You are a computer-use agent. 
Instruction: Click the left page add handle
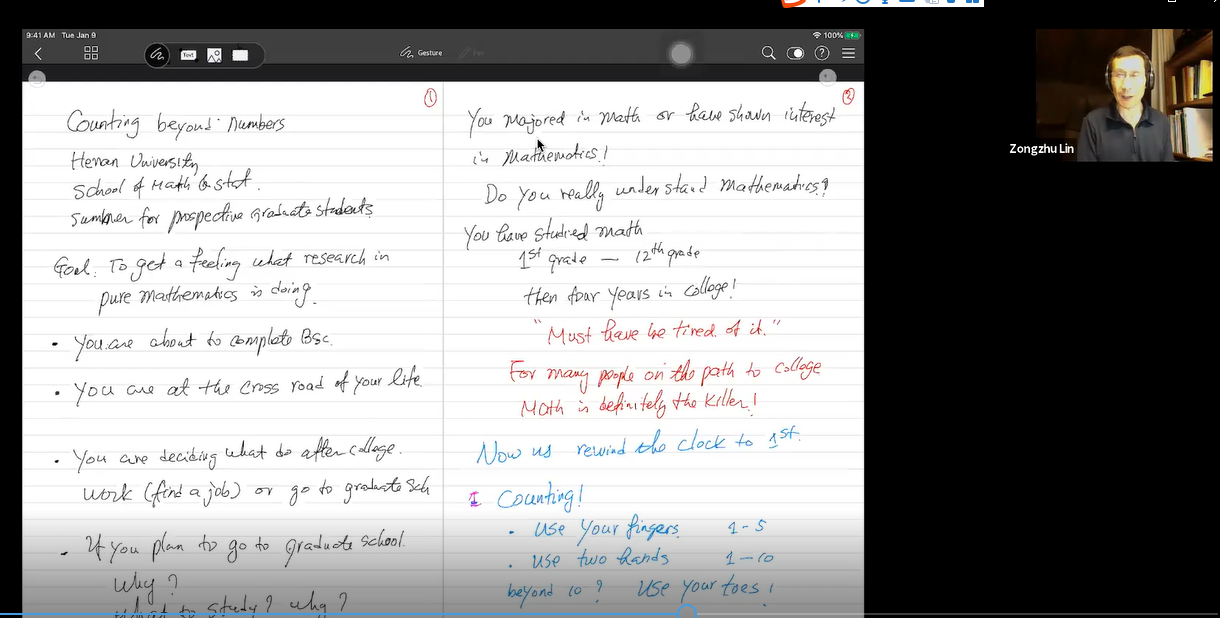pyautogui.click(x=37, y=77)
